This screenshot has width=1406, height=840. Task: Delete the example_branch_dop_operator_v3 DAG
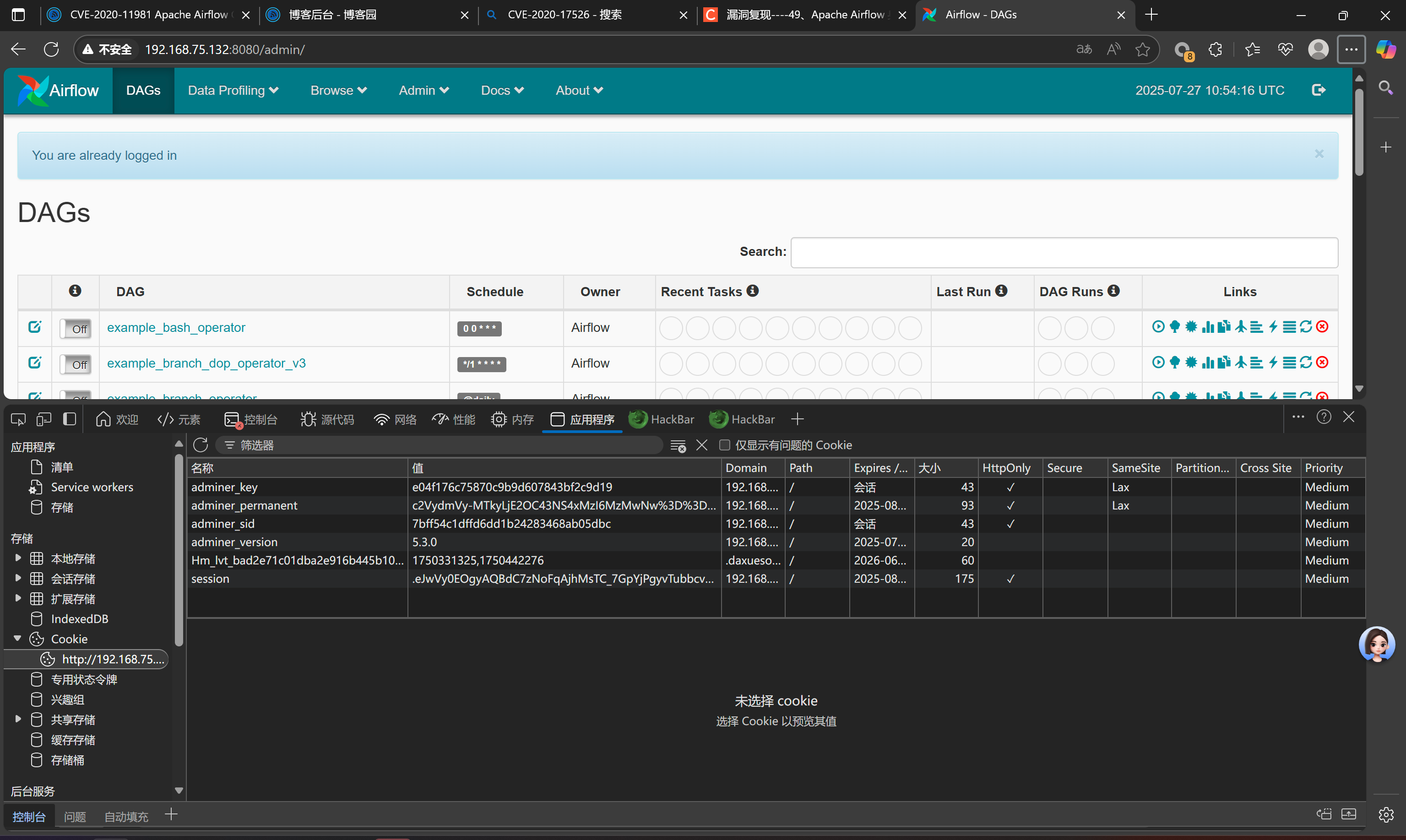(x=1322, y=362)
